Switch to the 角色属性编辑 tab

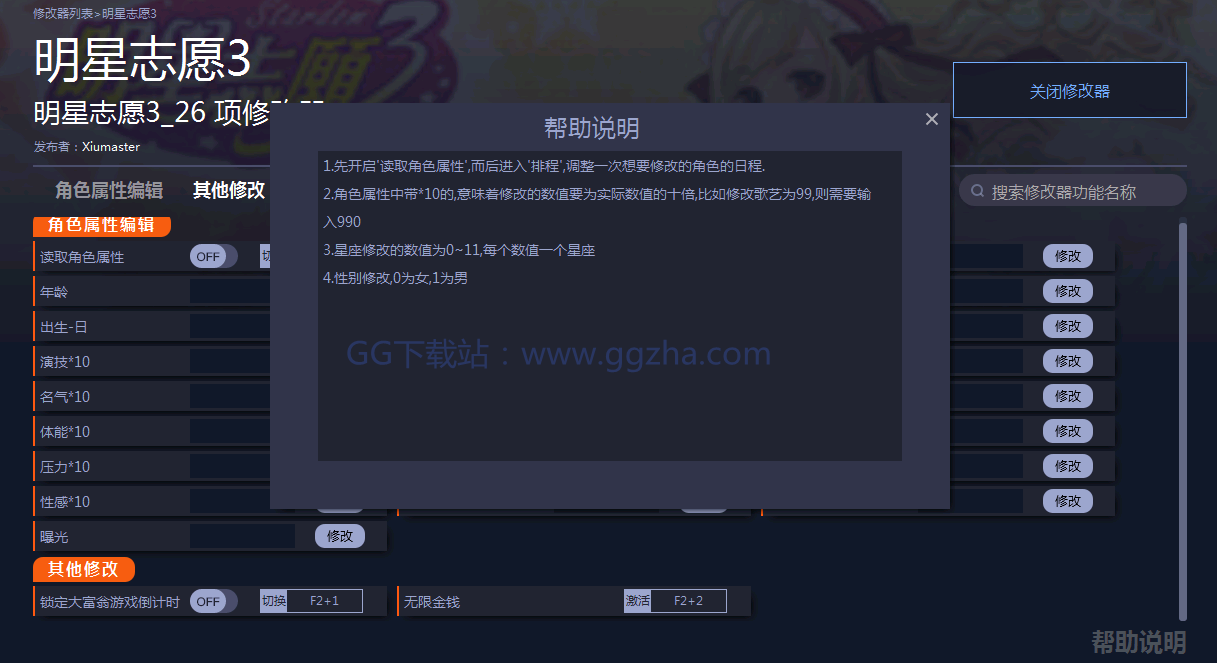[x=109, y=190]
